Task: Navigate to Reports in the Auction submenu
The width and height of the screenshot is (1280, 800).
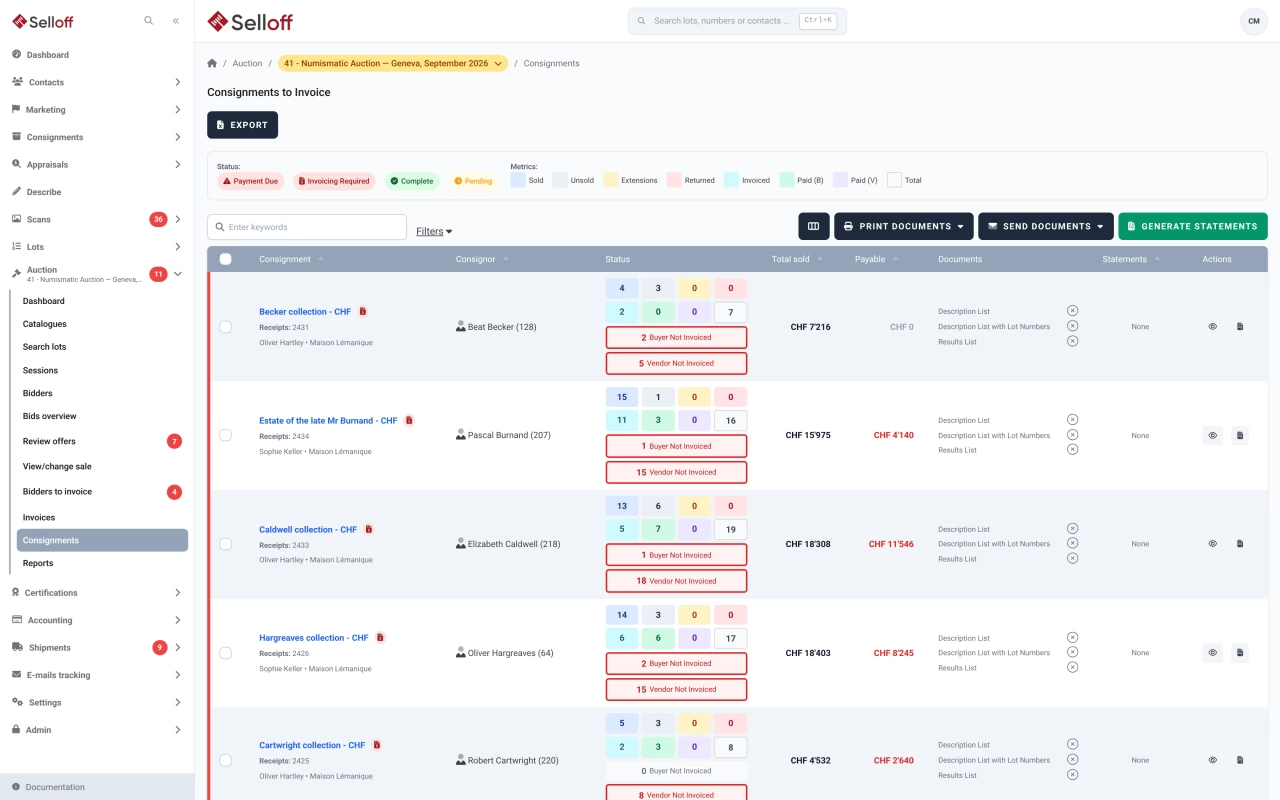Action: (102, 563)
